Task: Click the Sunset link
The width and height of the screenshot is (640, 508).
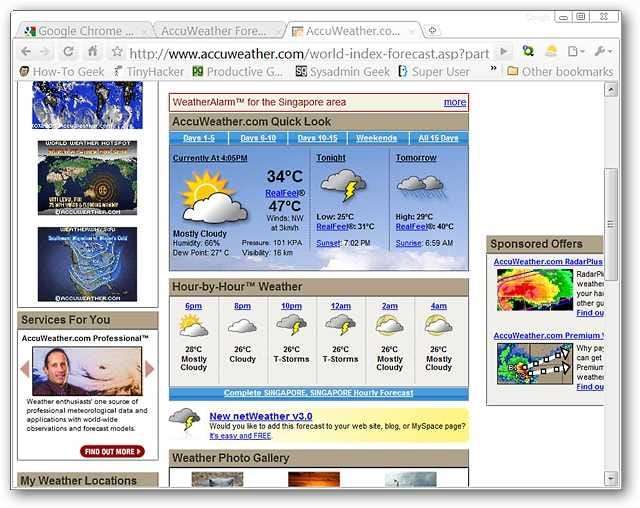Action: pos(328,243)
